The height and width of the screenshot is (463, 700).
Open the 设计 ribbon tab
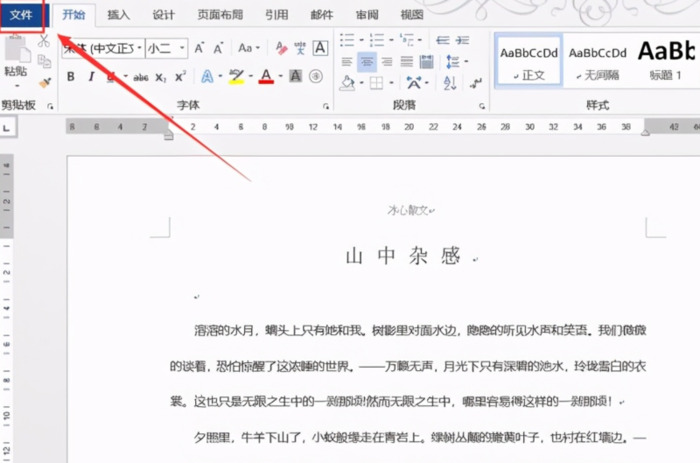pyautogui.click(x=163, y=15)
